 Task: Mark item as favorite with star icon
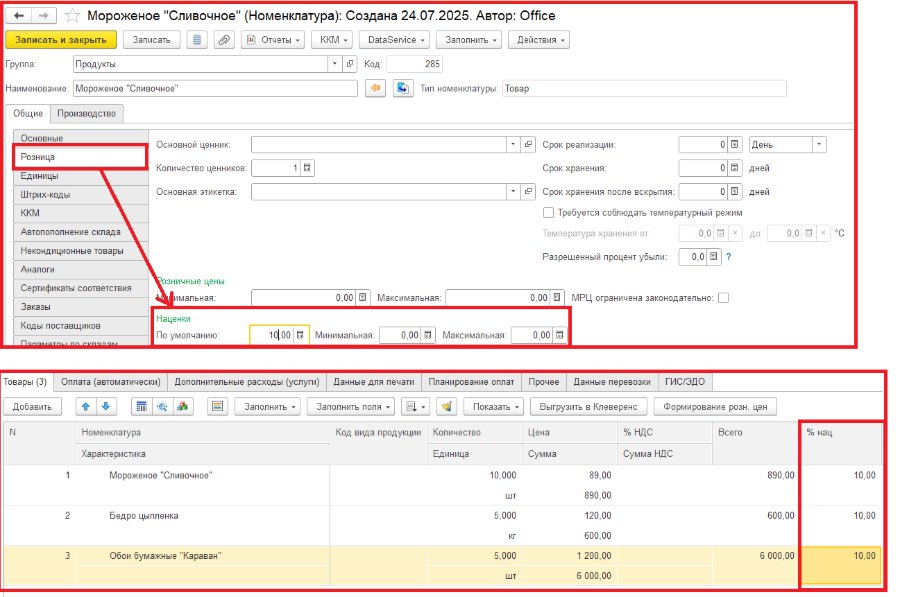(72, 15)
